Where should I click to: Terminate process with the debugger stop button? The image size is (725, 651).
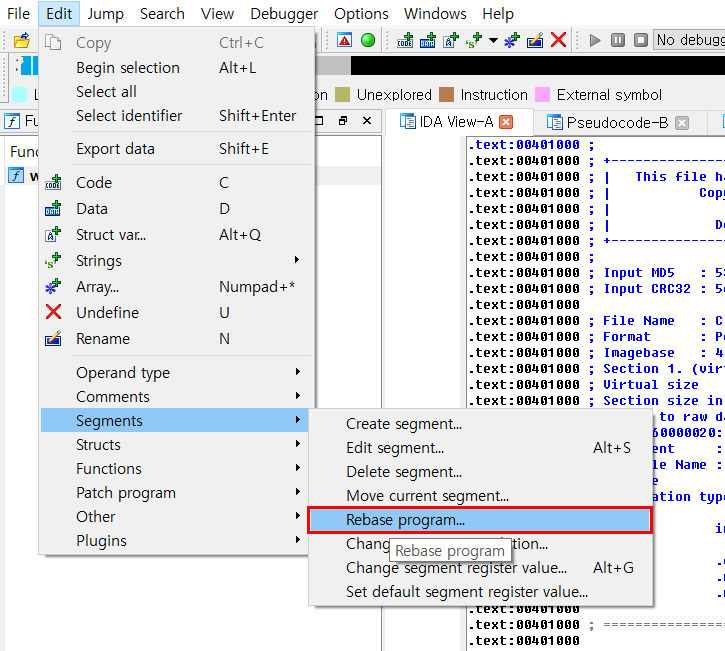(x=641, y=40)
